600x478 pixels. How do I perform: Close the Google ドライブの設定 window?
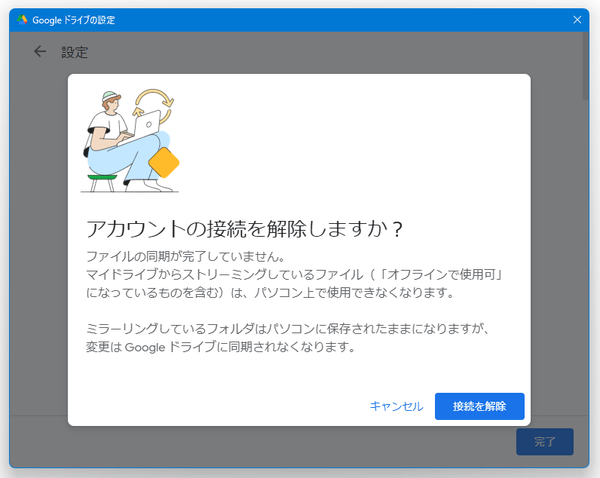click(577, 20)
